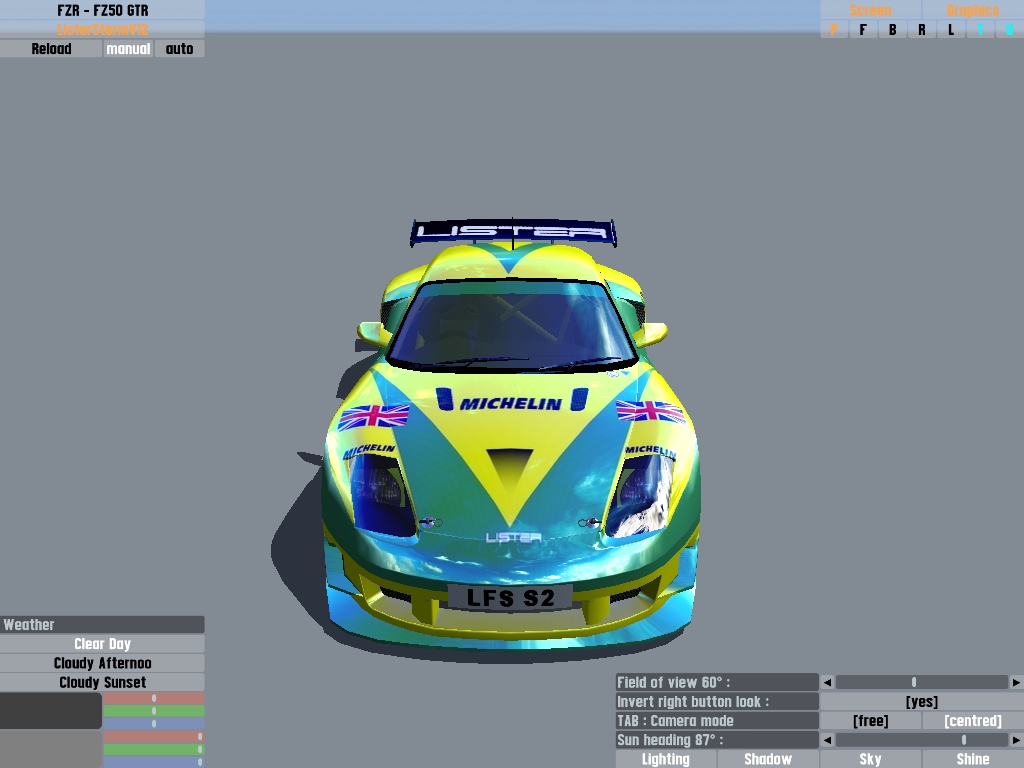Screen dimensions: 1024x768
Task: Decrease sun heading with left arrow
Action: (x=827, y=740)
